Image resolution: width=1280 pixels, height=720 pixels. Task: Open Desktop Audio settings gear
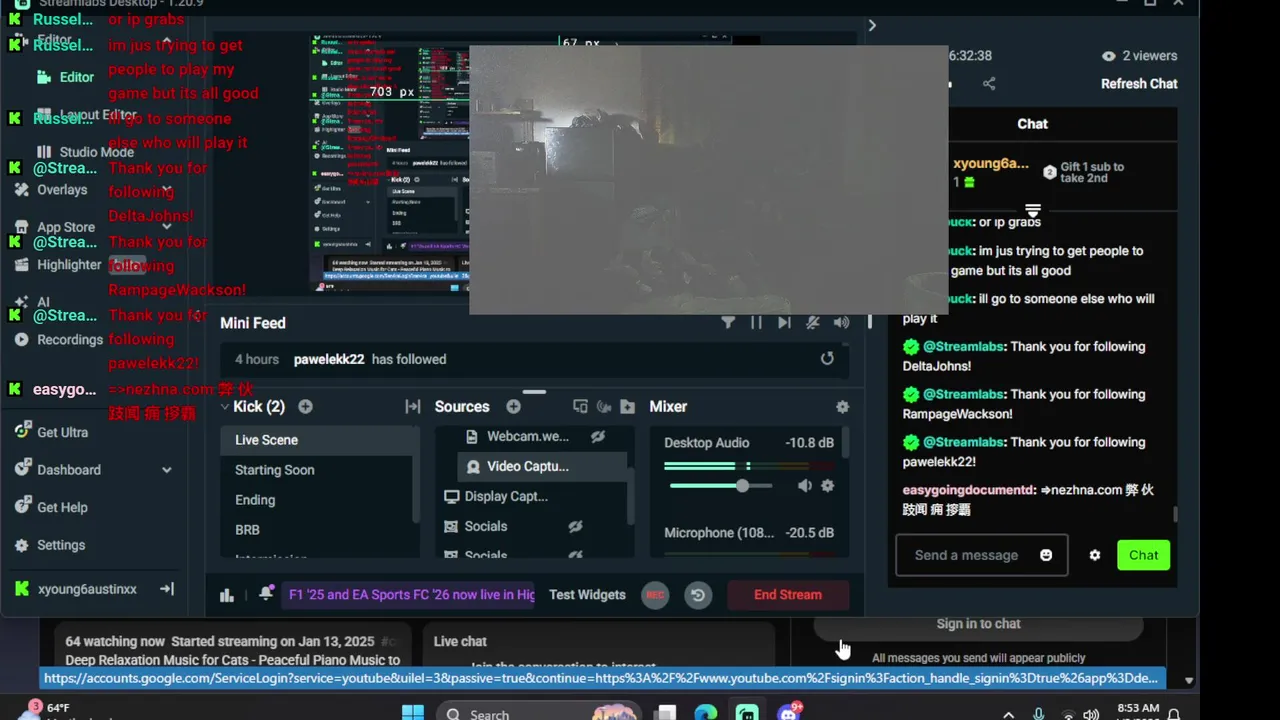coord(827,486)
